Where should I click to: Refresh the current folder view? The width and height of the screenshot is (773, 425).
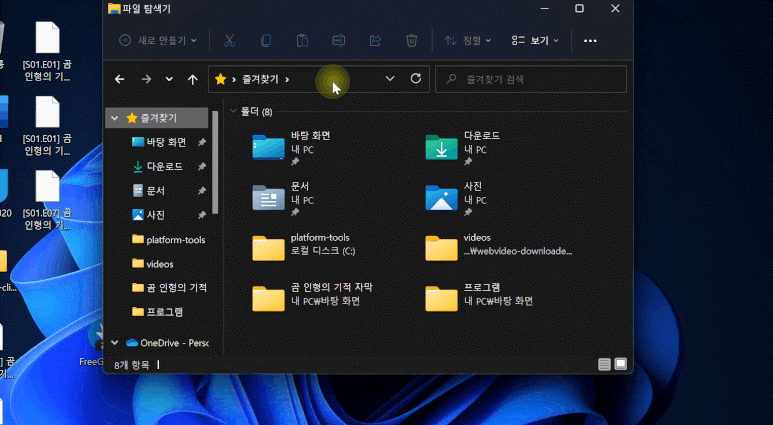[x=416, y=79]
